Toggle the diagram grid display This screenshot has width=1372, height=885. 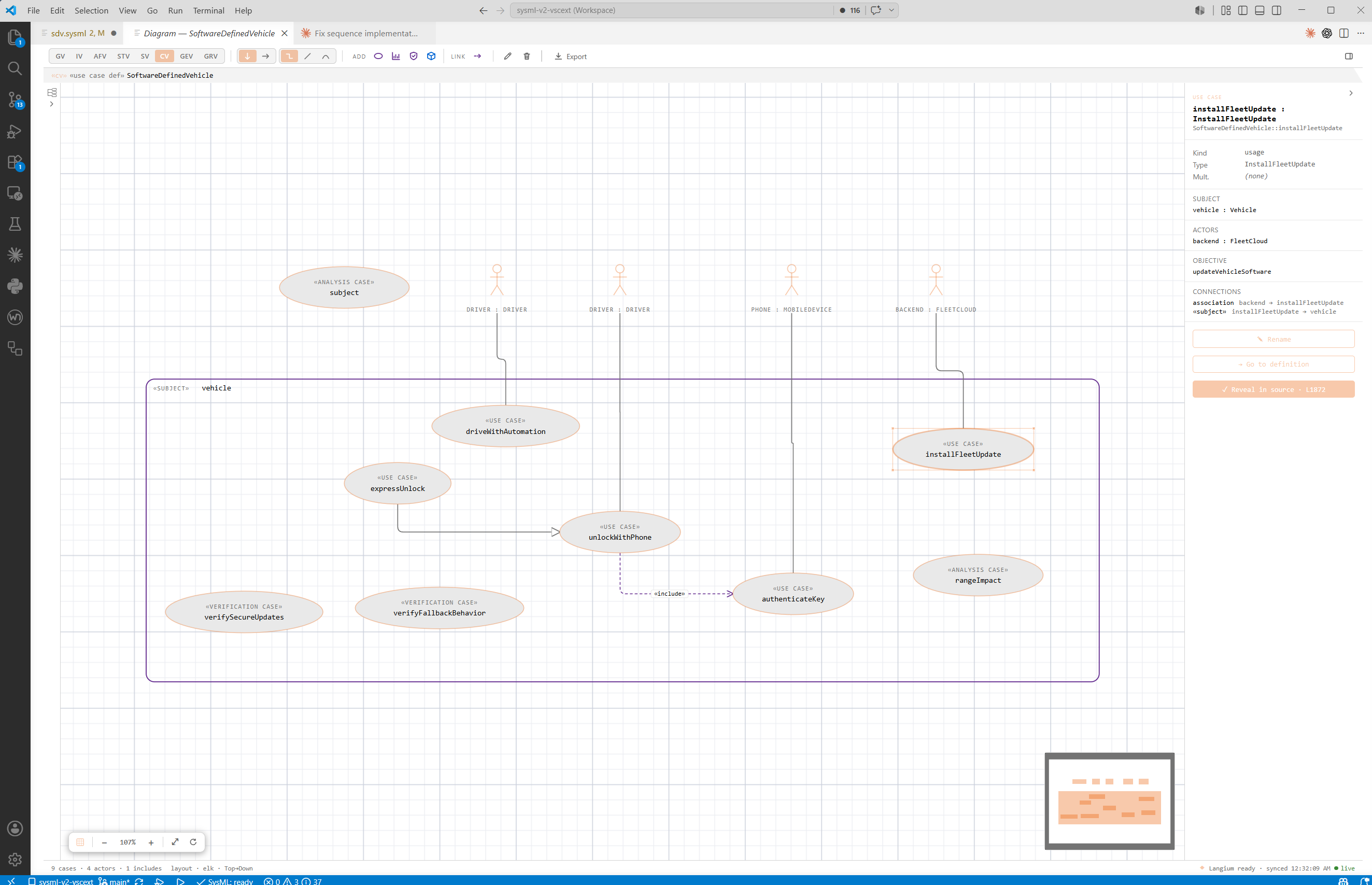coord(80,842)
